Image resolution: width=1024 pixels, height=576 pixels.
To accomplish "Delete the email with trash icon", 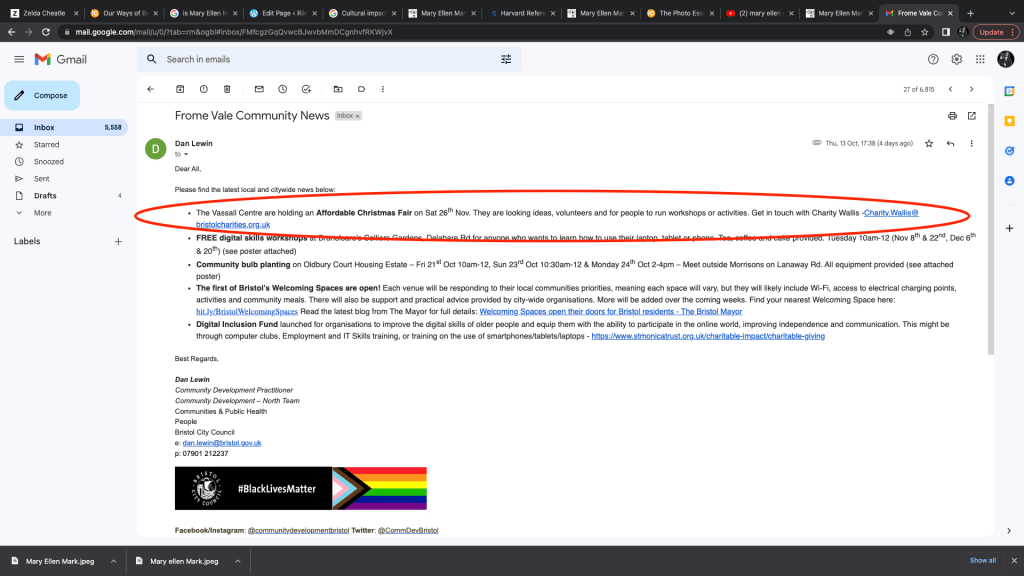I will coord(227,89).
